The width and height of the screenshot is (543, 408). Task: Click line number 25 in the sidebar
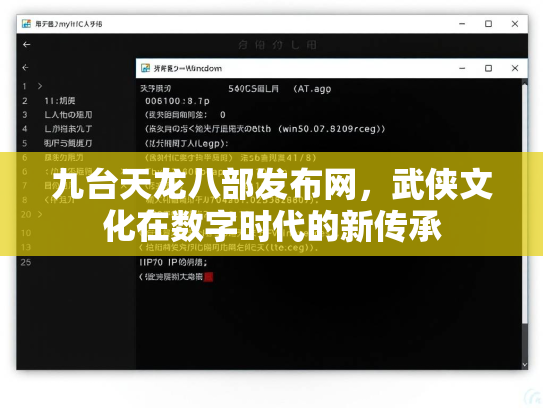(x=26, y=262)
